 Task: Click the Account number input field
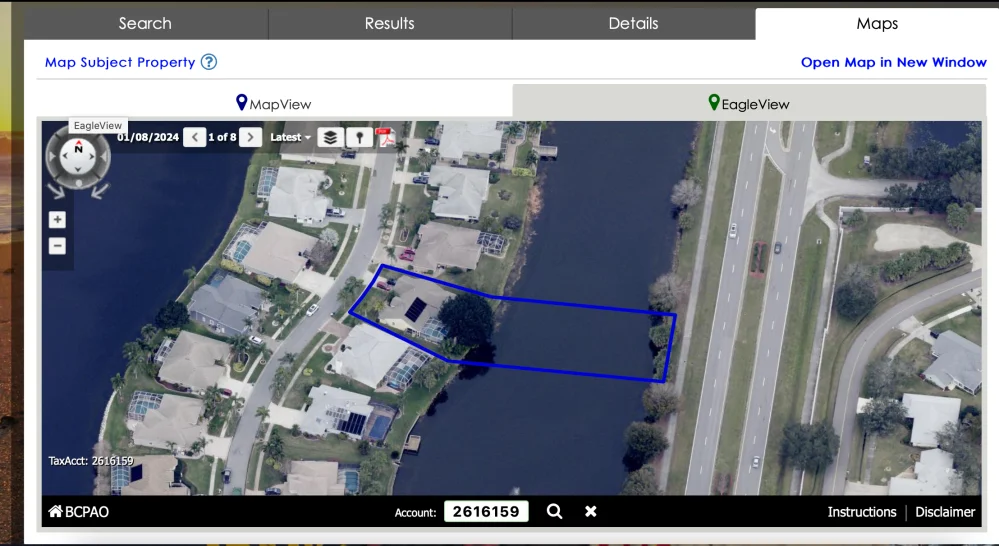pos(486,512)
